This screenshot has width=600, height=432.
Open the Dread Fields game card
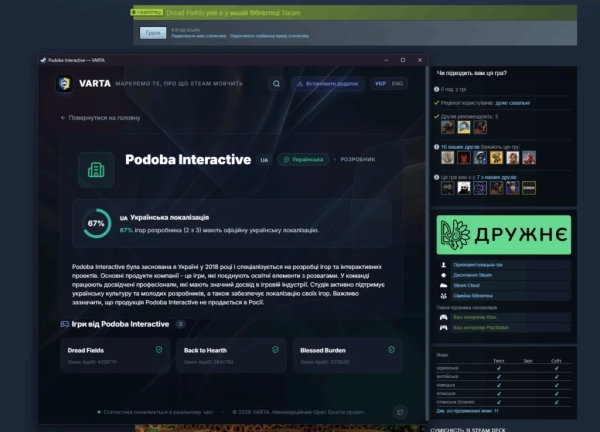point(115,355)
